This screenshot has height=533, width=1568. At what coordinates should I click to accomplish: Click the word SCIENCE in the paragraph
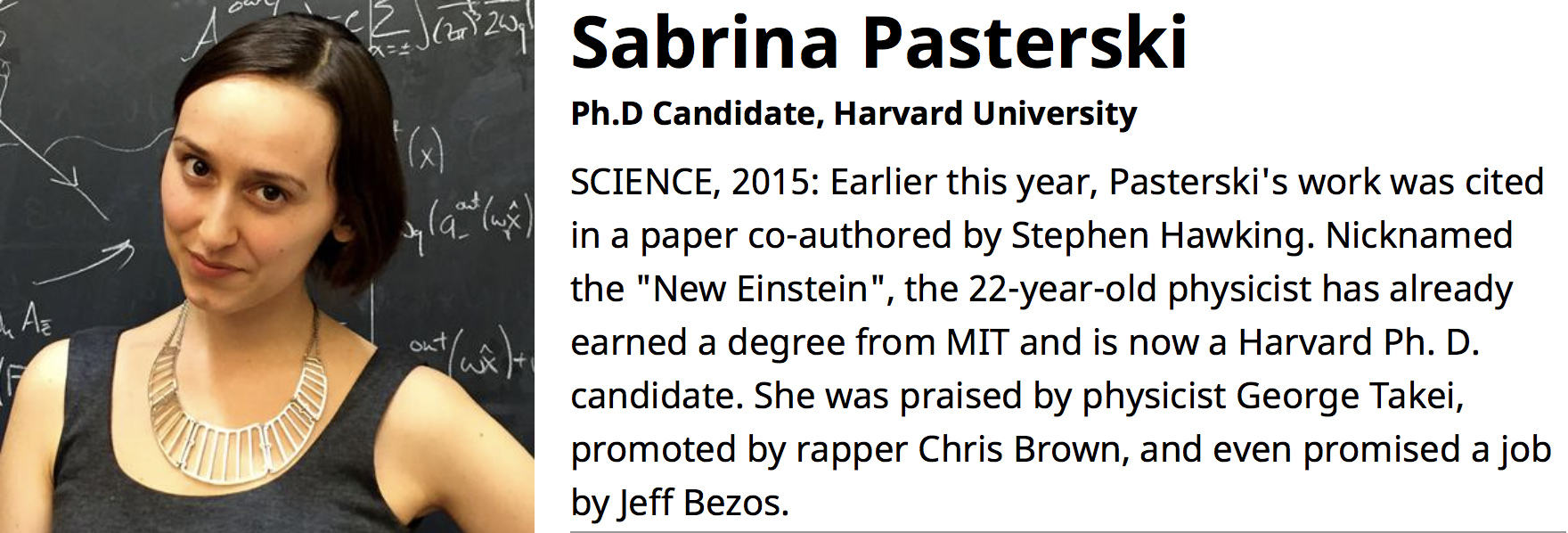(640, 183)
